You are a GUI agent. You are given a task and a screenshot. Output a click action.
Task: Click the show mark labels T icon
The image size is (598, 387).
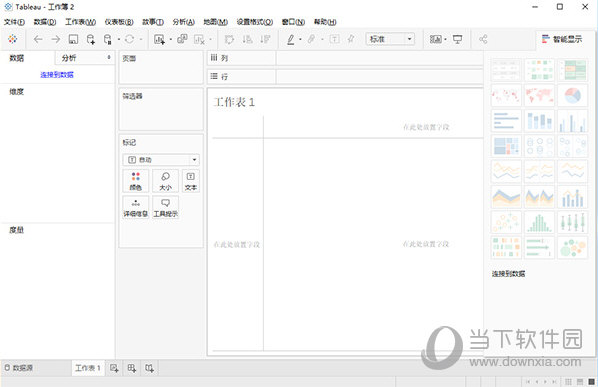[334, 39]
